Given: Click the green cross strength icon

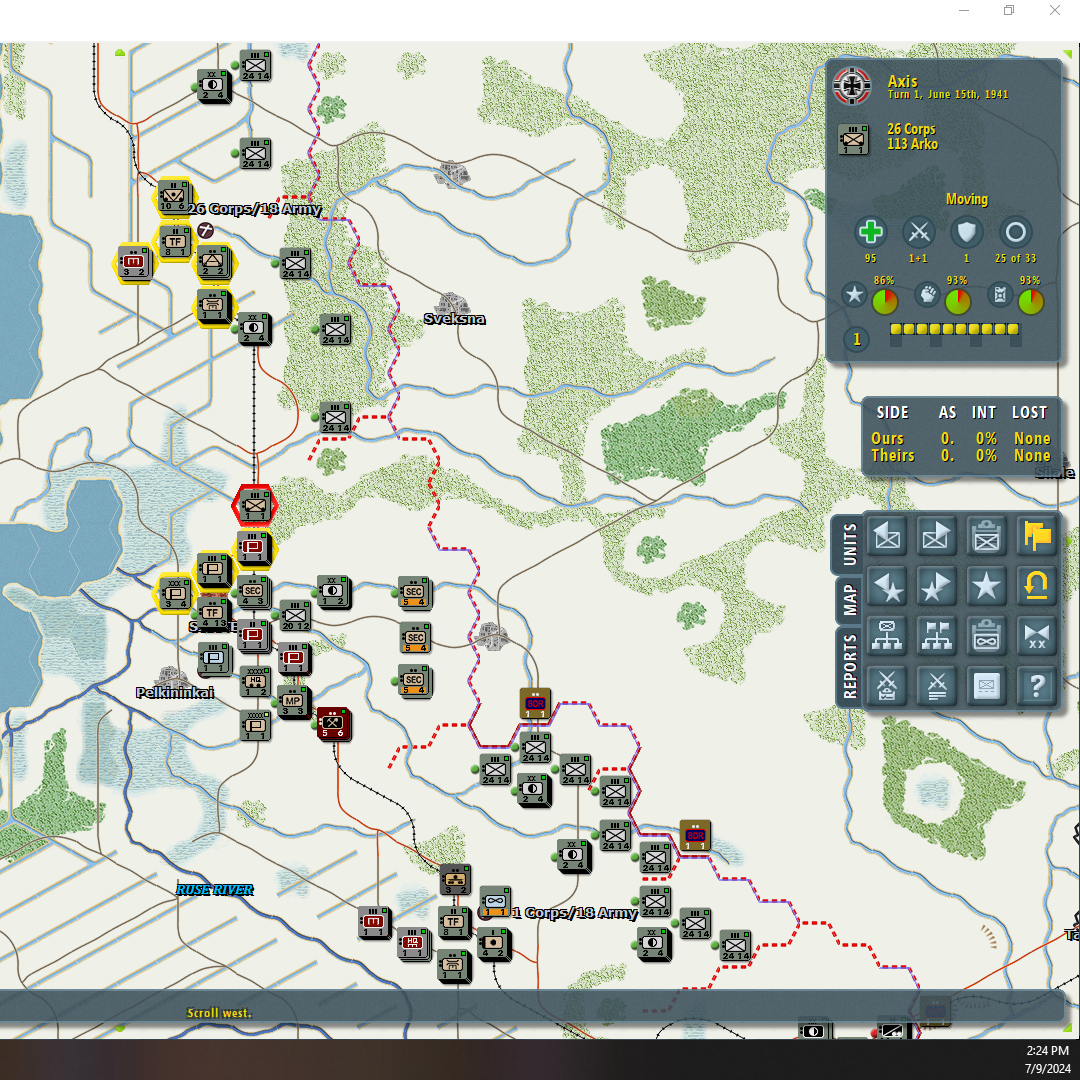Looking at the screenshot, I should (x=871, y=232).
